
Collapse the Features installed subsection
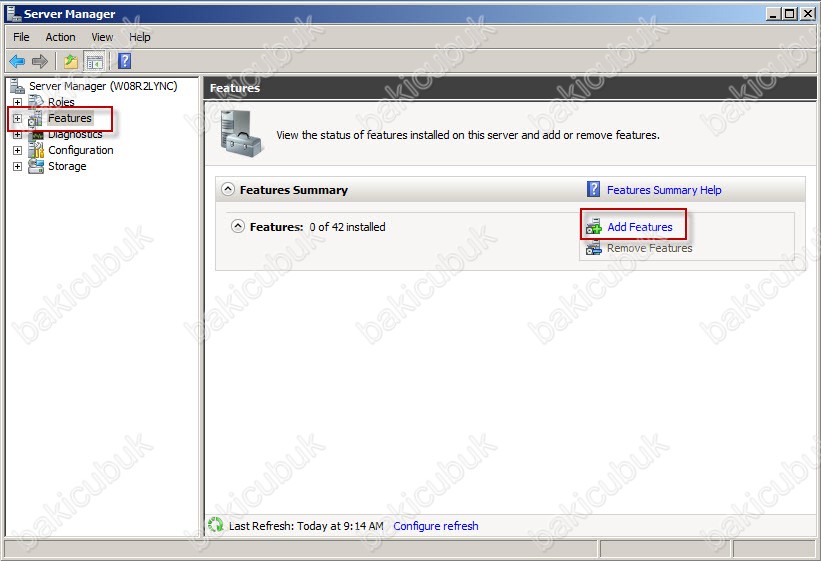(x=238, y=226)
